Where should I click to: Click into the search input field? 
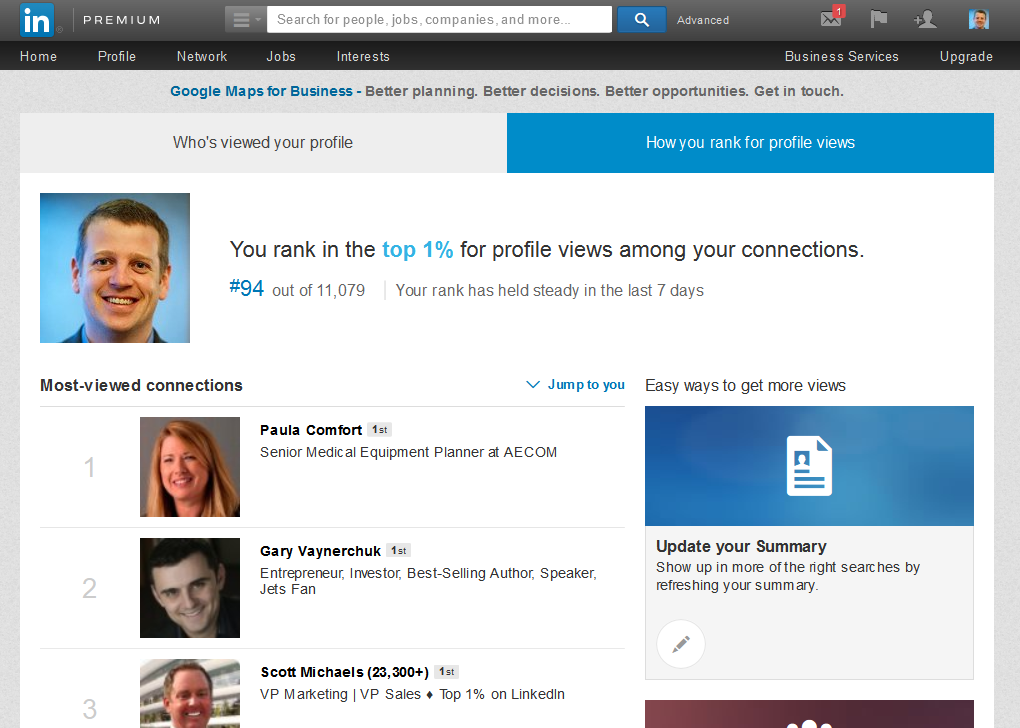pos(438,19)
